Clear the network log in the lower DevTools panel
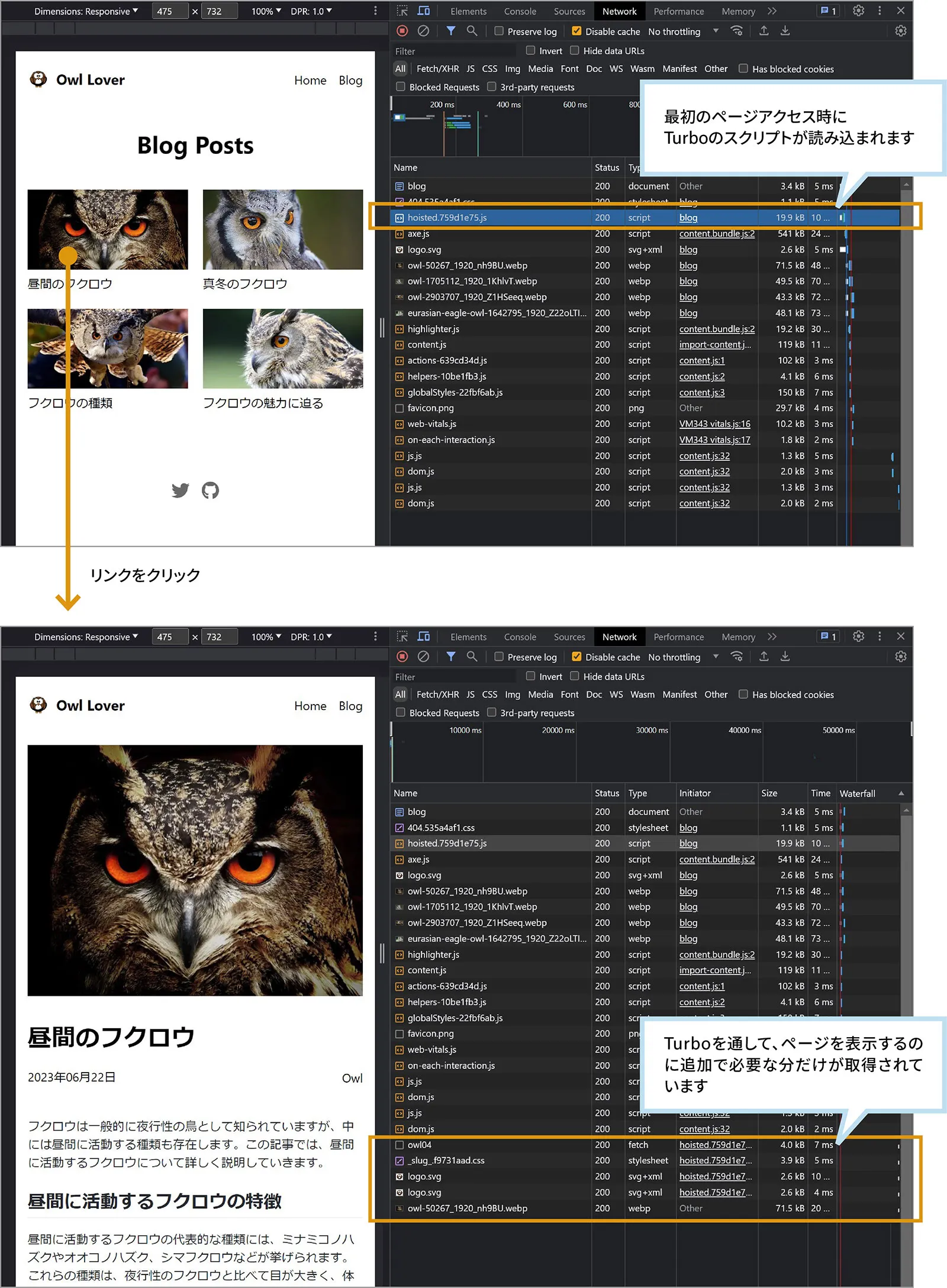The height and width of the screenshot is (1288, 947). (423, 656)
